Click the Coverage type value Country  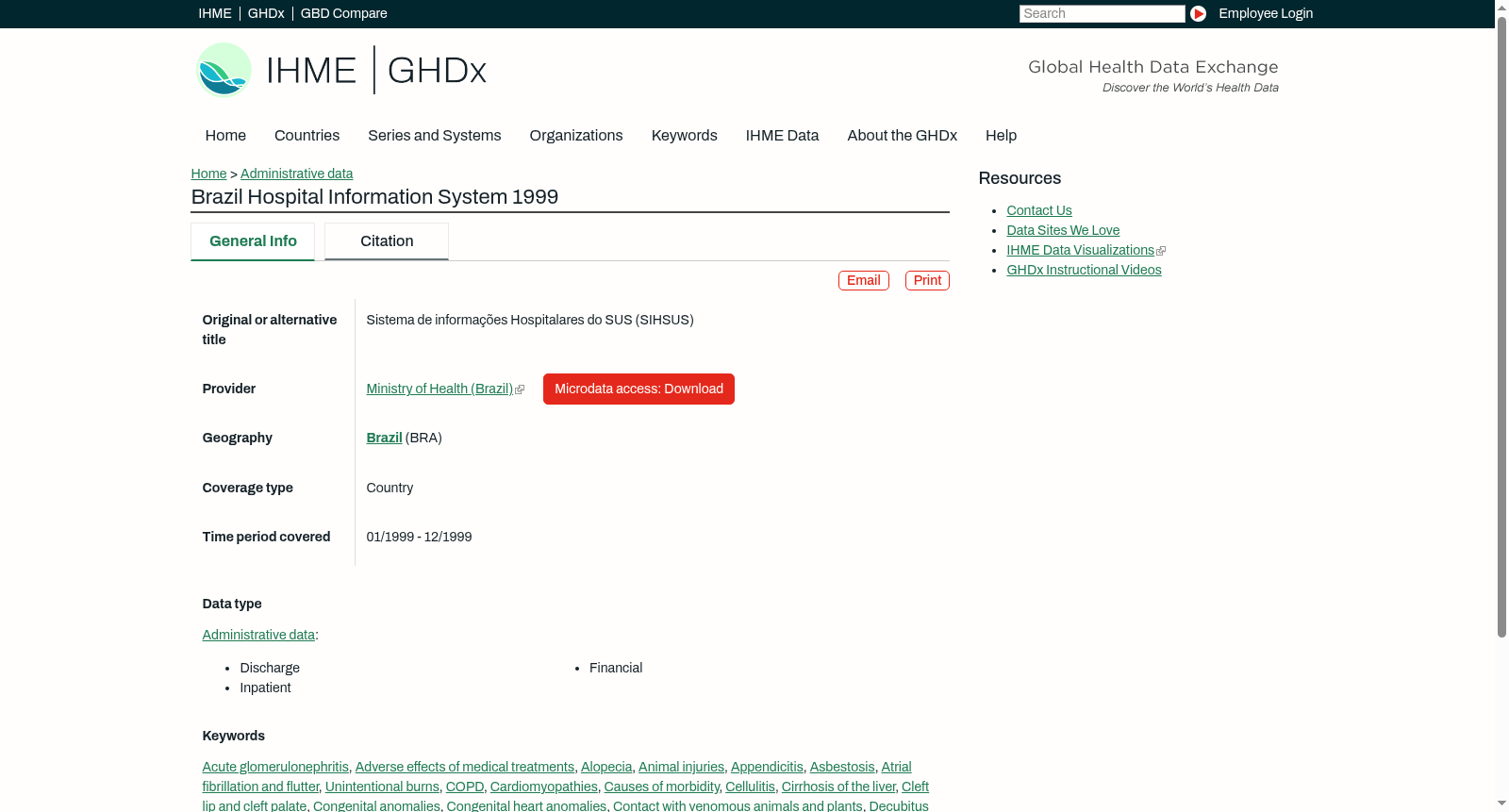point(390,488)
